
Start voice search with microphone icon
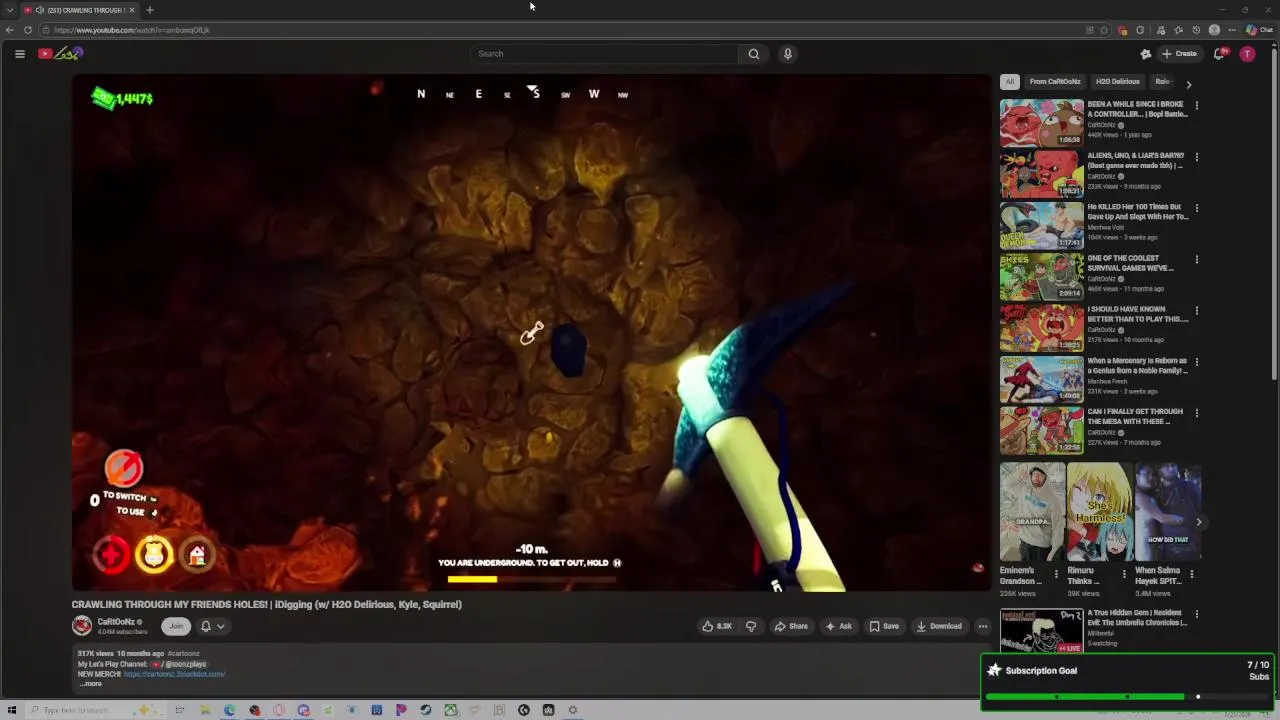(788, 54)
